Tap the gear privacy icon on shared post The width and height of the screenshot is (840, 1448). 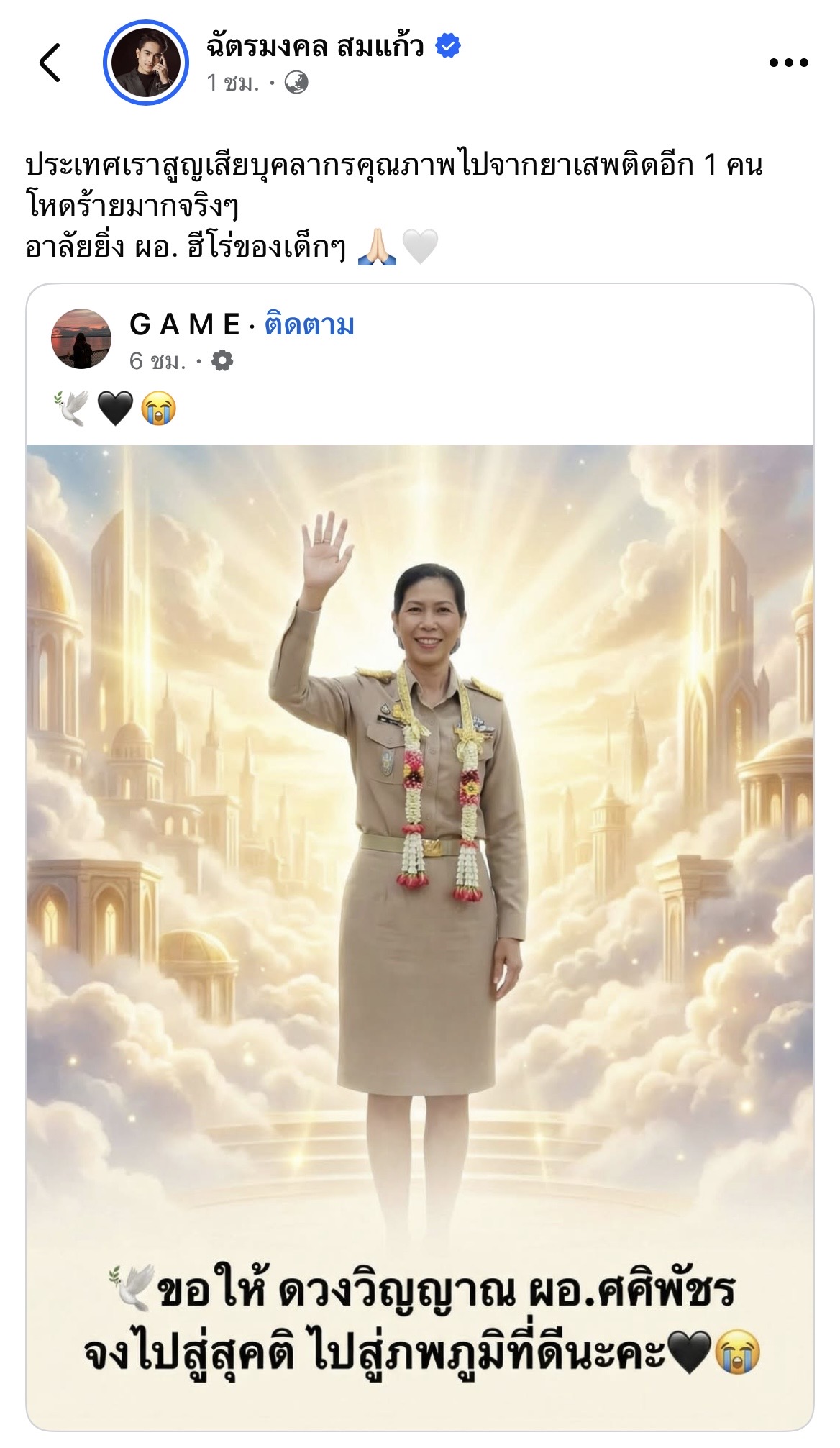pyautogui.click(x=222, y=360)
